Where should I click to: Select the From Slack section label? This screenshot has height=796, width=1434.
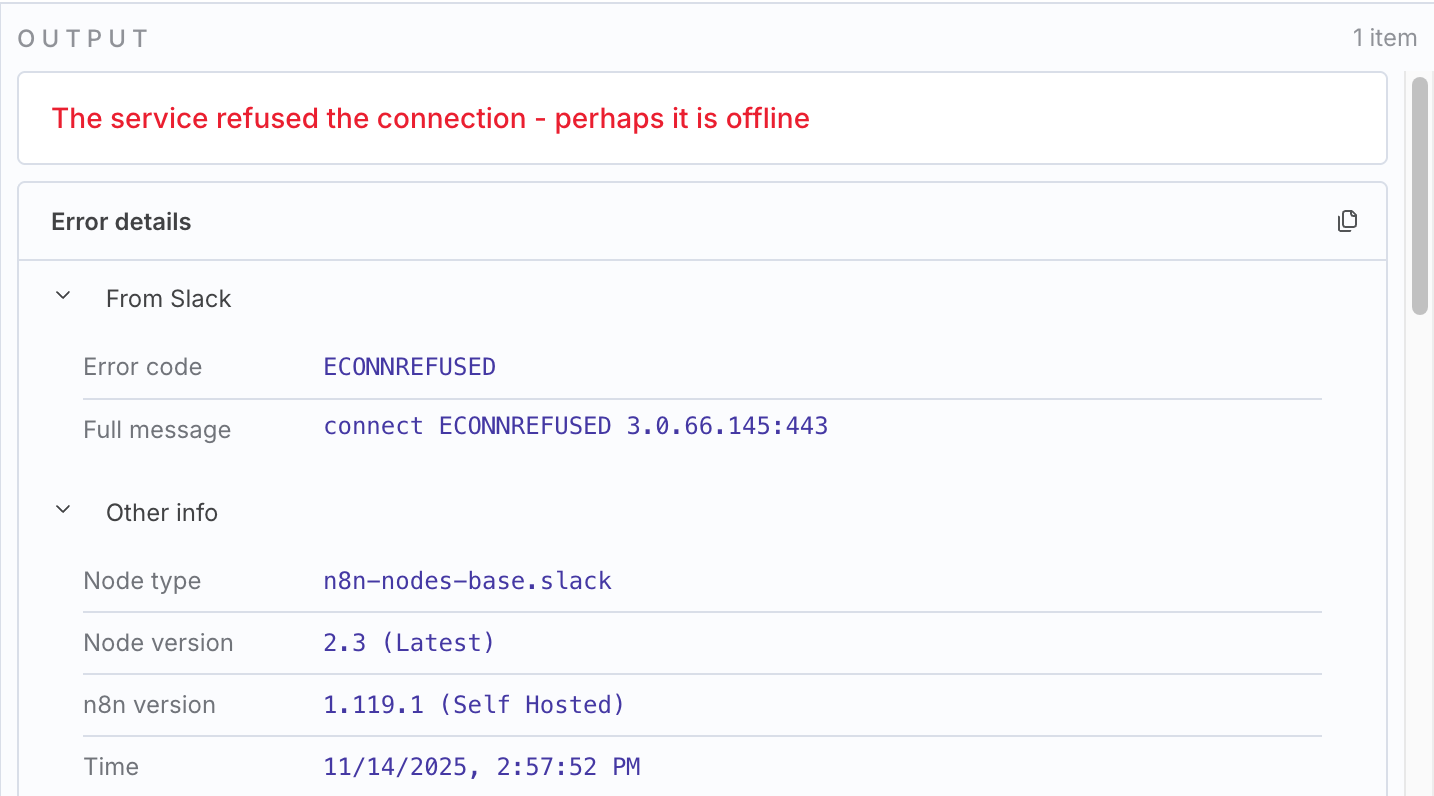pyautogui.click(x=168, y=299)
